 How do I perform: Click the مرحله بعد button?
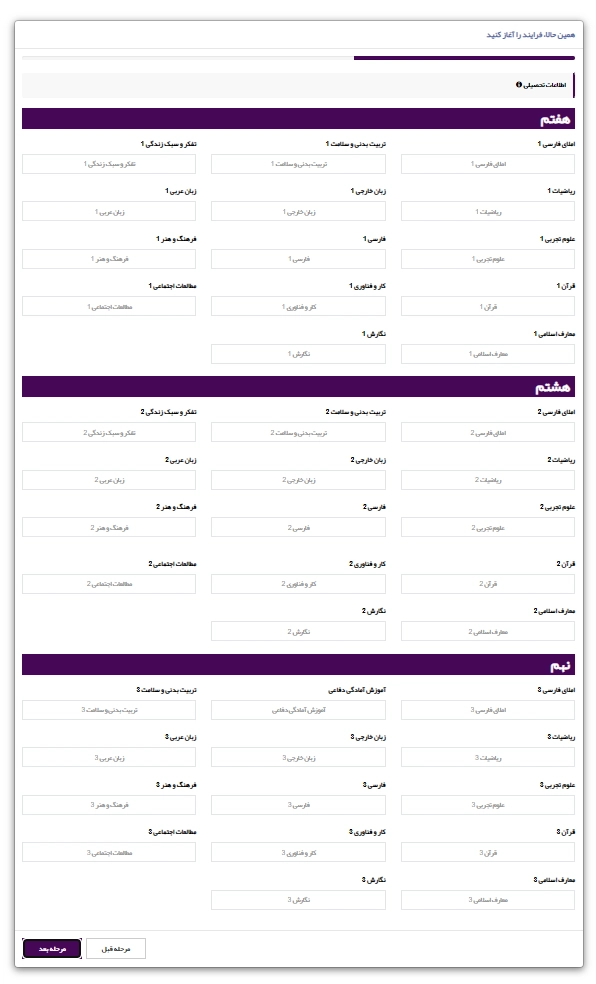point(52,948)
